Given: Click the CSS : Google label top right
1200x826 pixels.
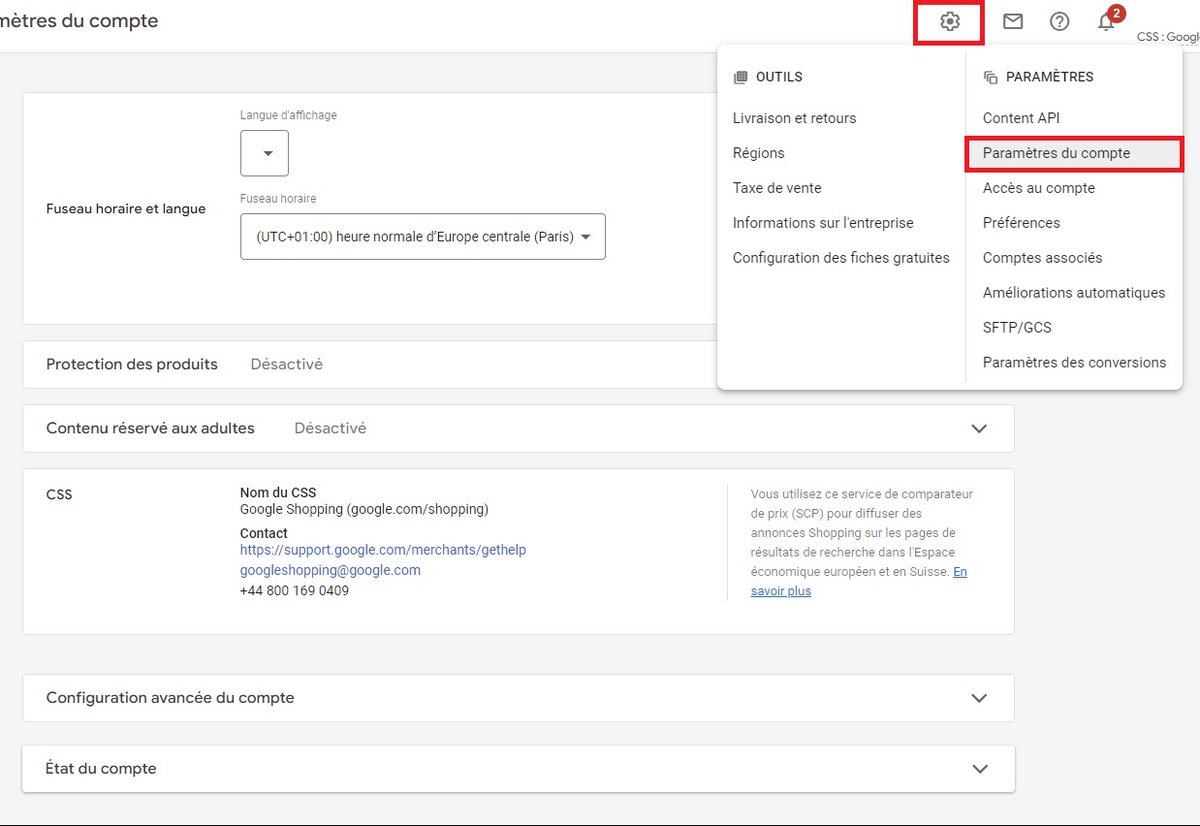Looking at the screenshot, I should coord(1167,36).
